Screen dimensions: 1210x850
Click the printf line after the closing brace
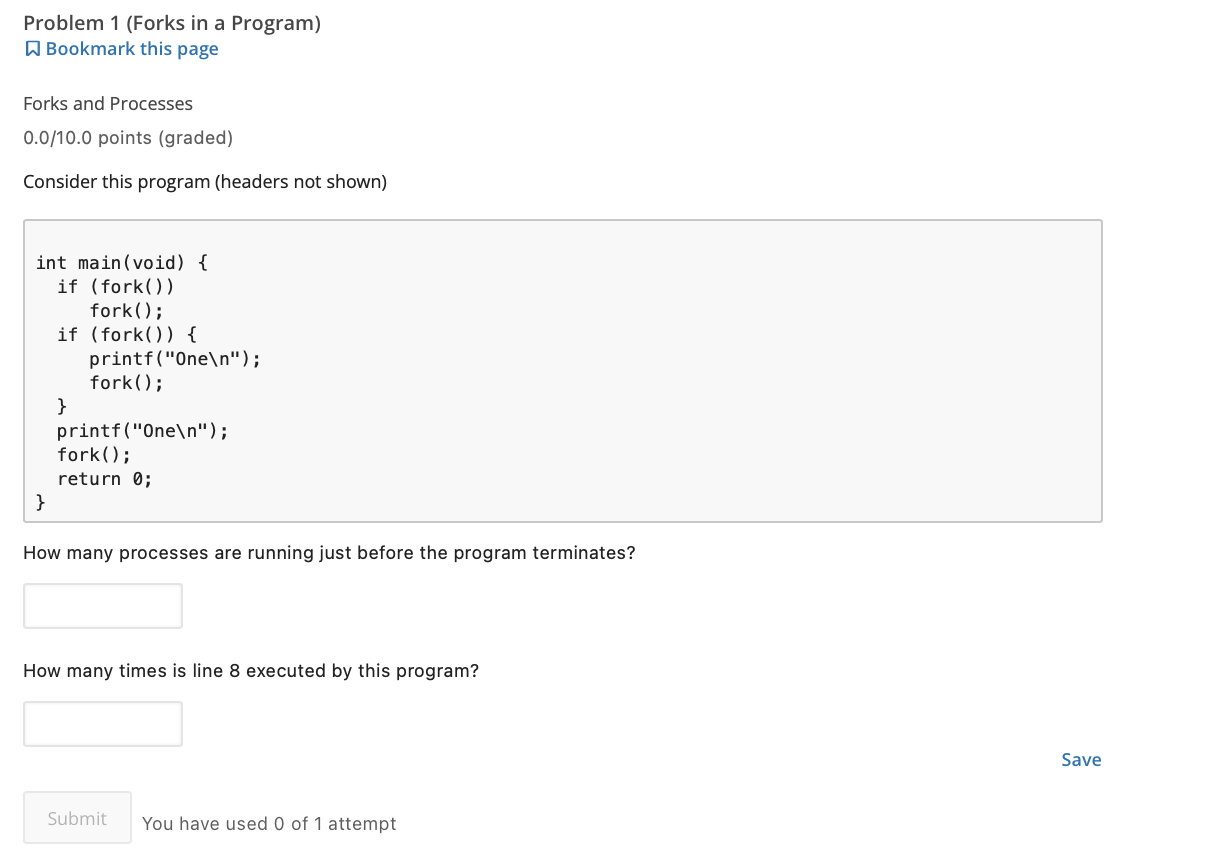coord(143,431)
